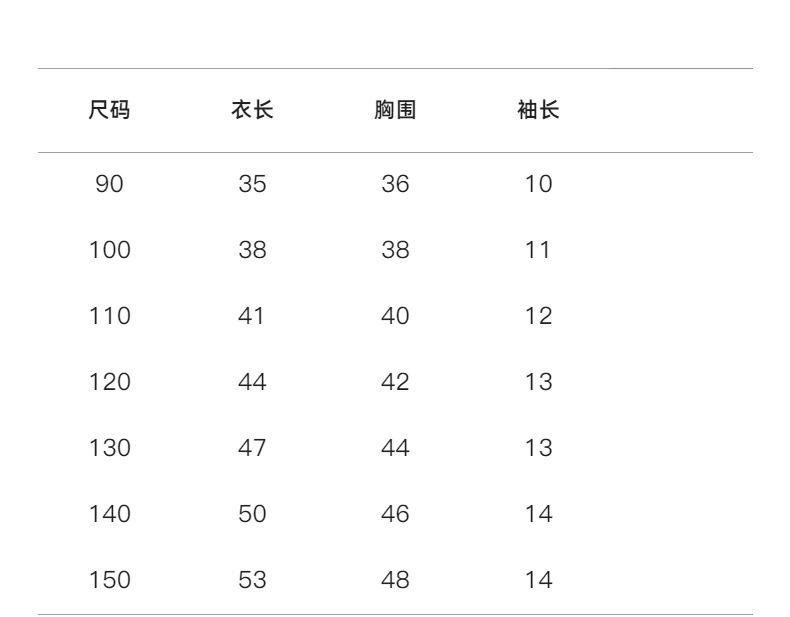Click 胸围 value 48 for size 150
This screenshot has height=617, width=790.
395,580
